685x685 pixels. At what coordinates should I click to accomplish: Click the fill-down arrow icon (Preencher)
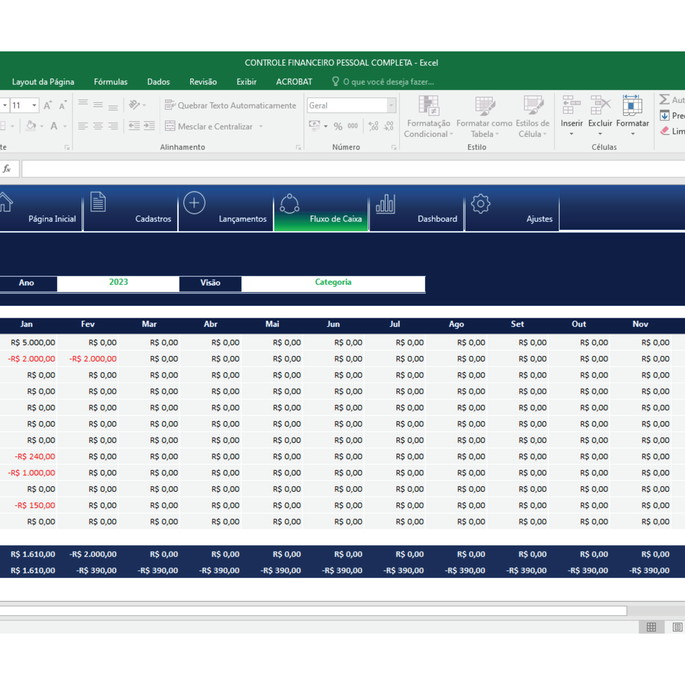click(664, 116)
